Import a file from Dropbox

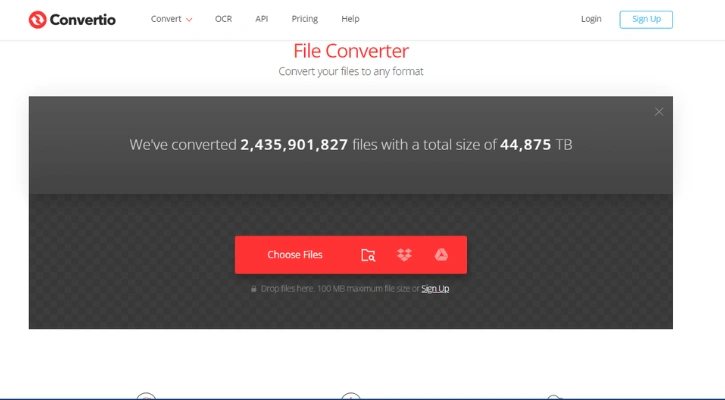404,255
